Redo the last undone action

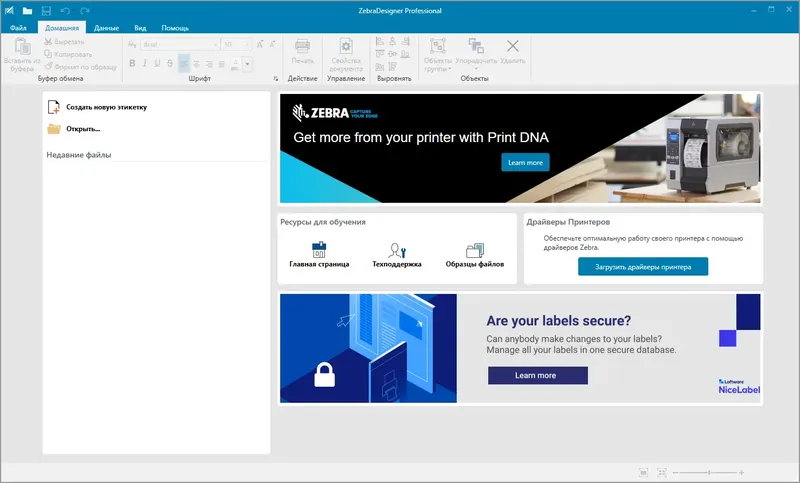85,10
